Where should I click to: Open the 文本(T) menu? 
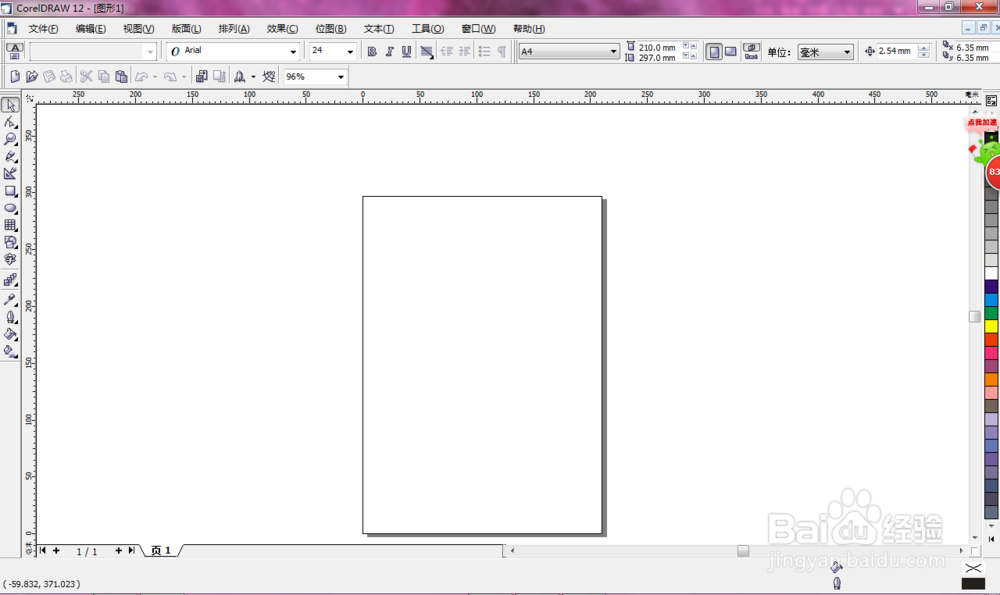pyautogui.click(x=379, y=29)
